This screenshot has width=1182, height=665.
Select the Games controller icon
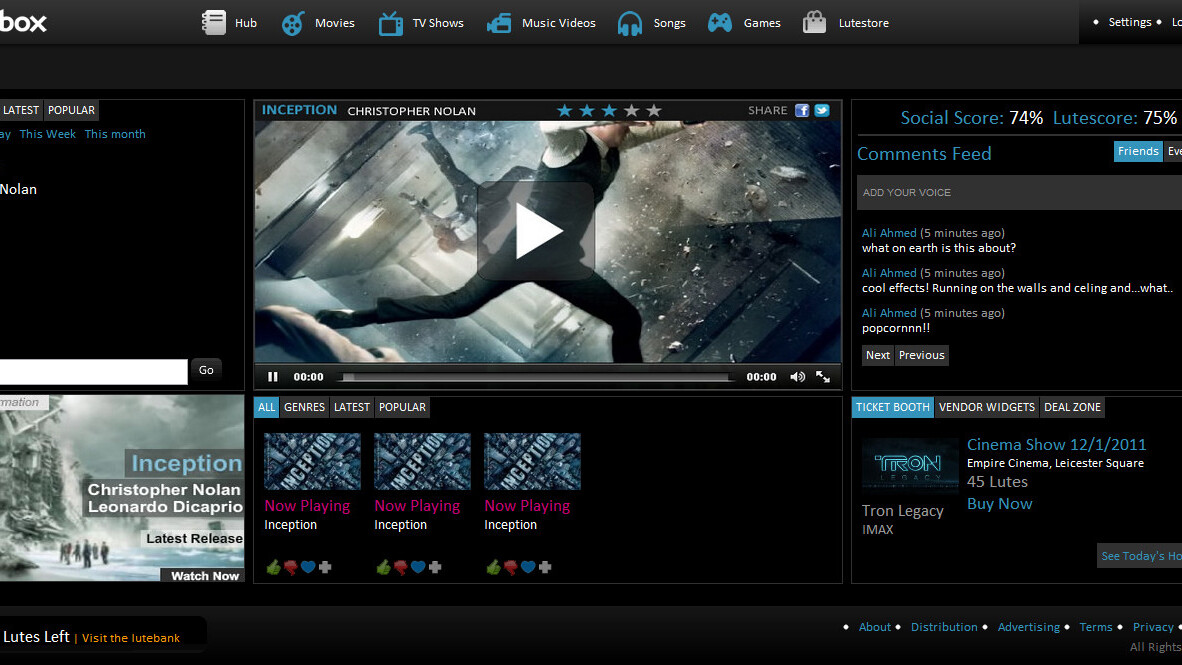[x=720, y=23]
